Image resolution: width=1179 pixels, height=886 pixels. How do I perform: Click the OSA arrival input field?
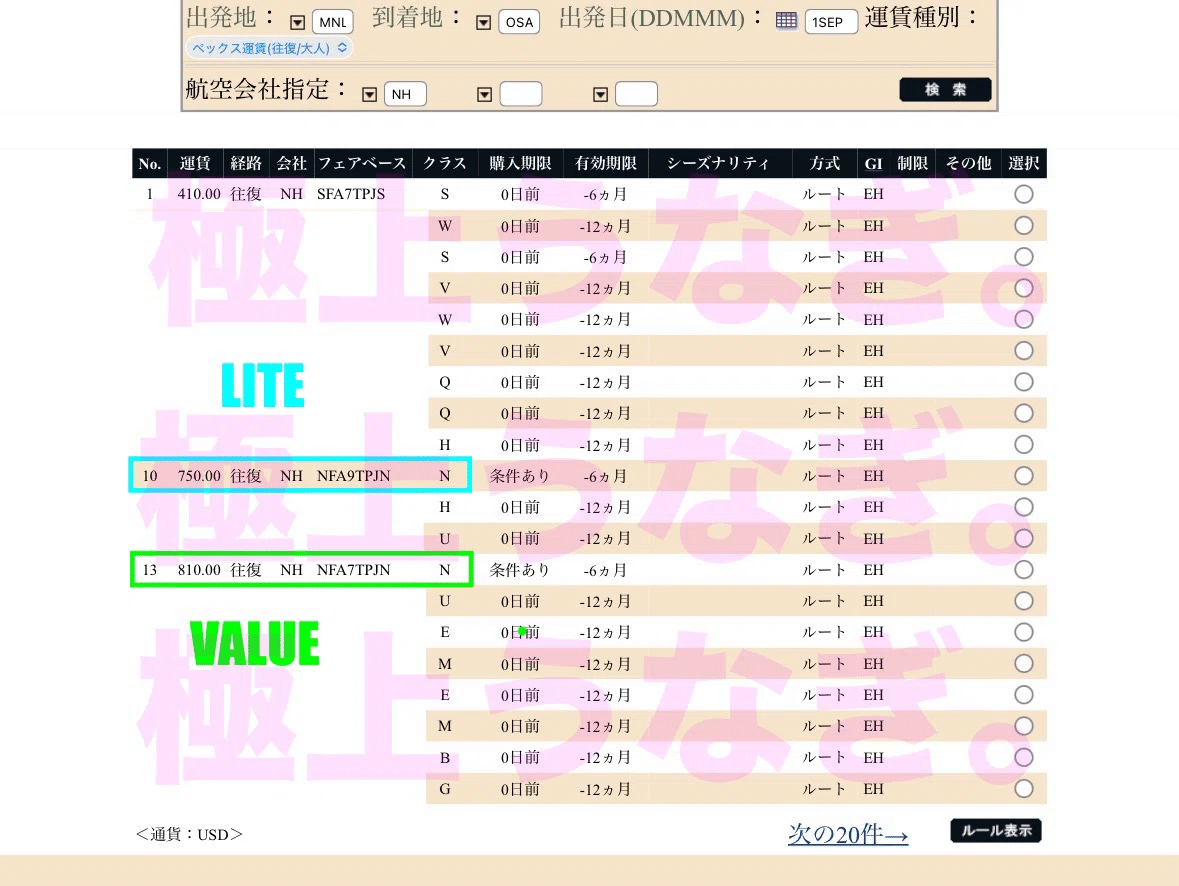pyautogui.click(x=519, y=22)
